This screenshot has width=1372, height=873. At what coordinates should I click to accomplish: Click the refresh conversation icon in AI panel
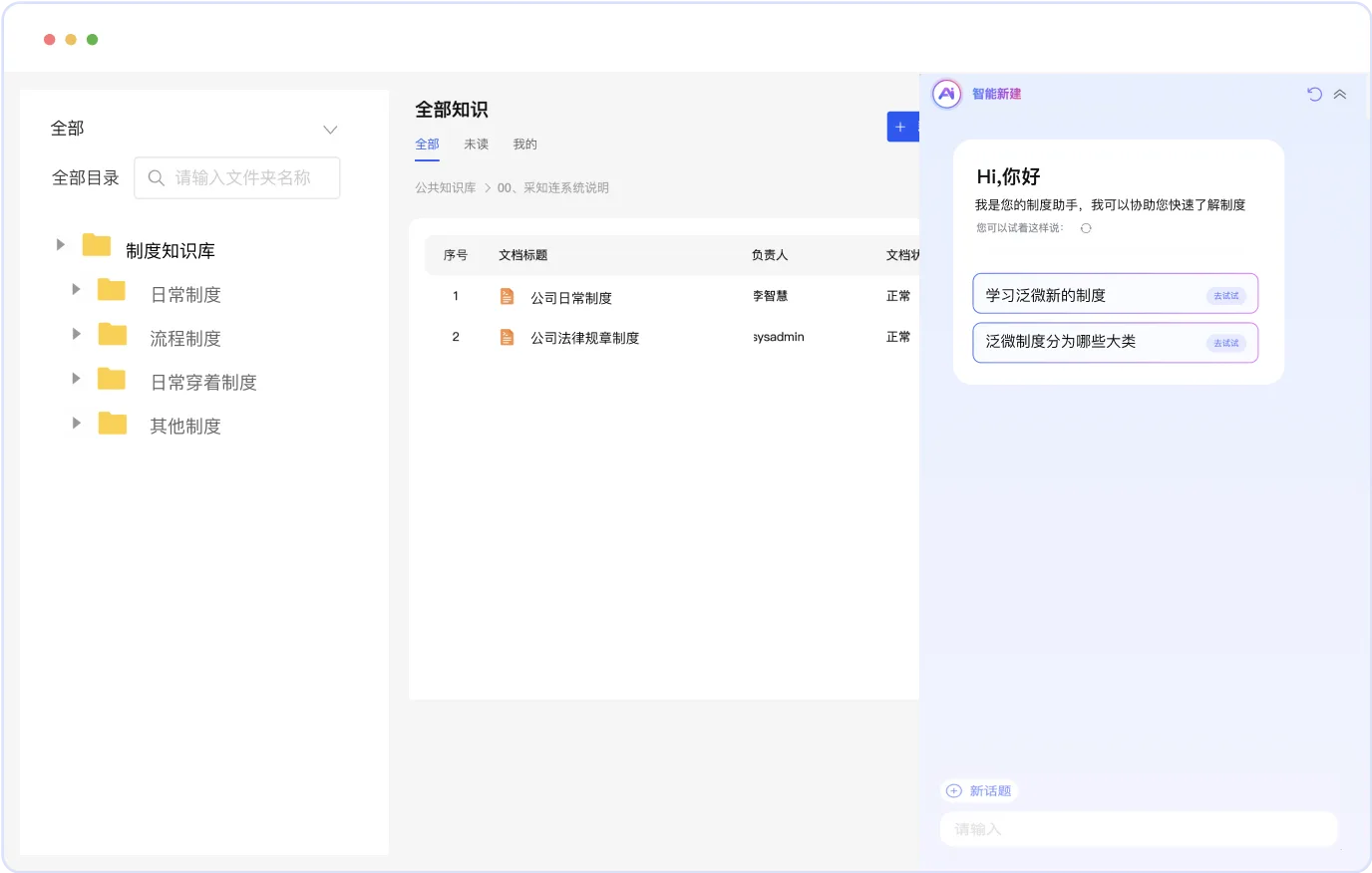pyautogui.click(x=1314, y=94)
